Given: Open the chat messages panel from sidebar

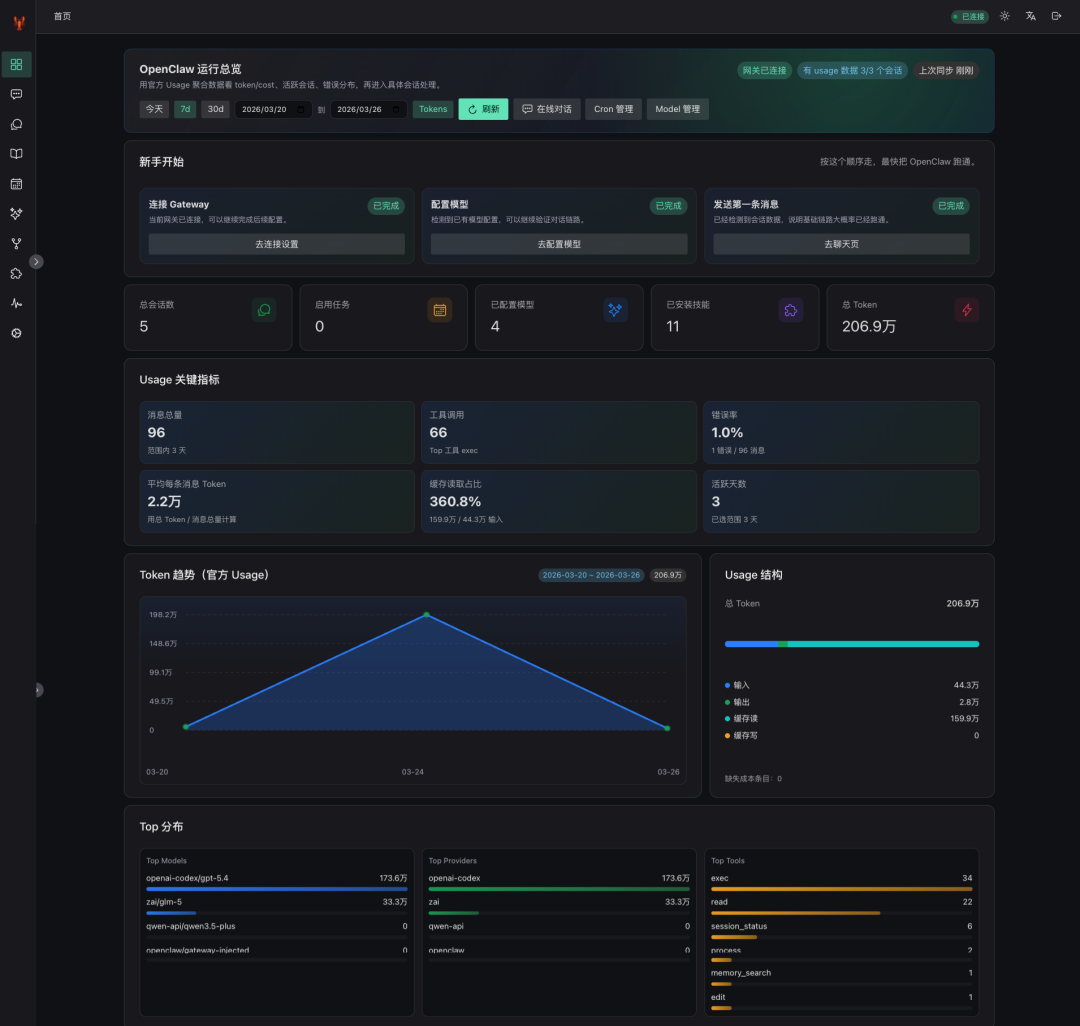Looking at the screenshot, I should [16, 94].
